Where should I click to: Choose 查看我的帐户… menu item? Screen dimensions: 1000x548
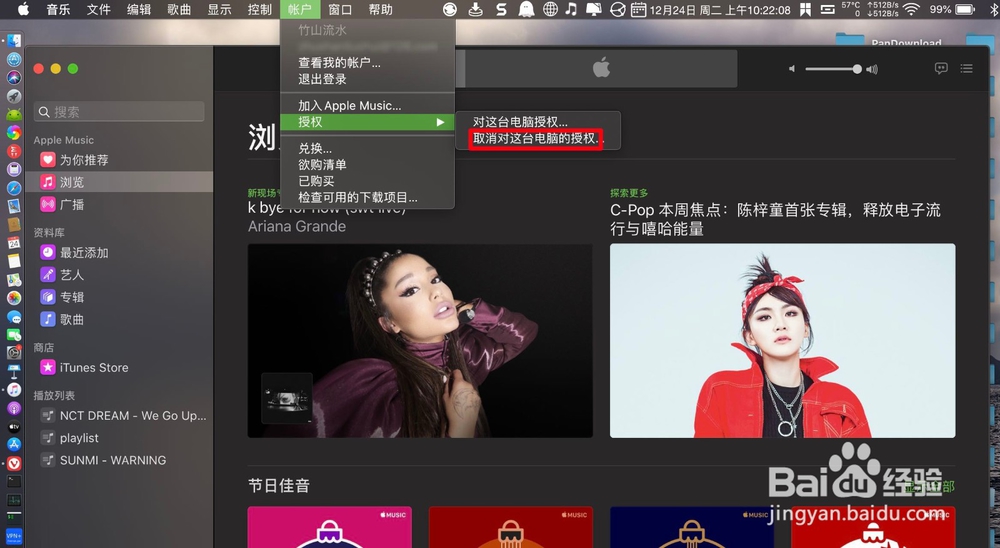pyautogui.click(x=367, y=63)
